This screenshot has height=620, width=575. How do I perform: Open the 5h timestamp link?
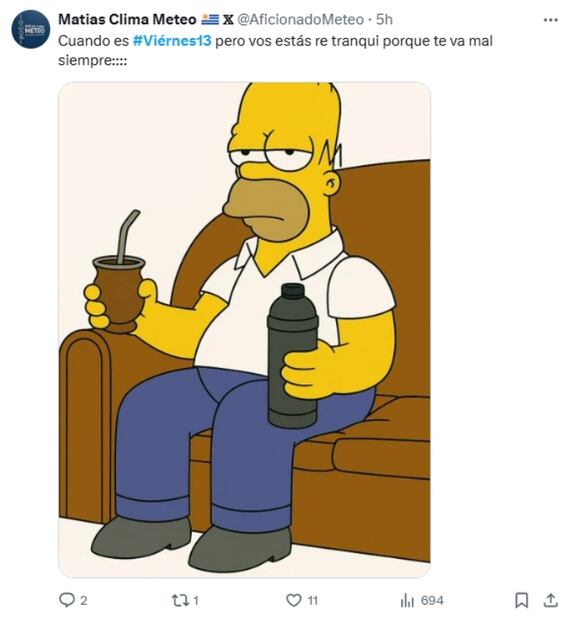point(384,19)
